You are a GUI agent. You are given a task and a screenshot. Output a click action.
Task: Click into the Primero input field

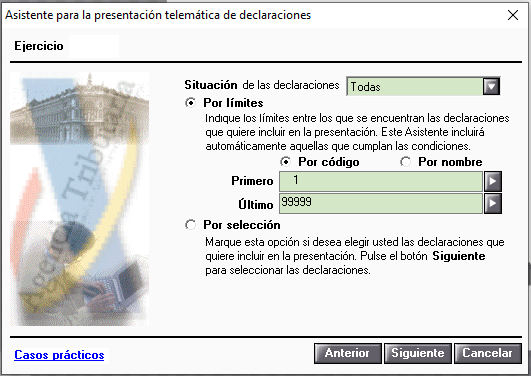coord(381,181)
